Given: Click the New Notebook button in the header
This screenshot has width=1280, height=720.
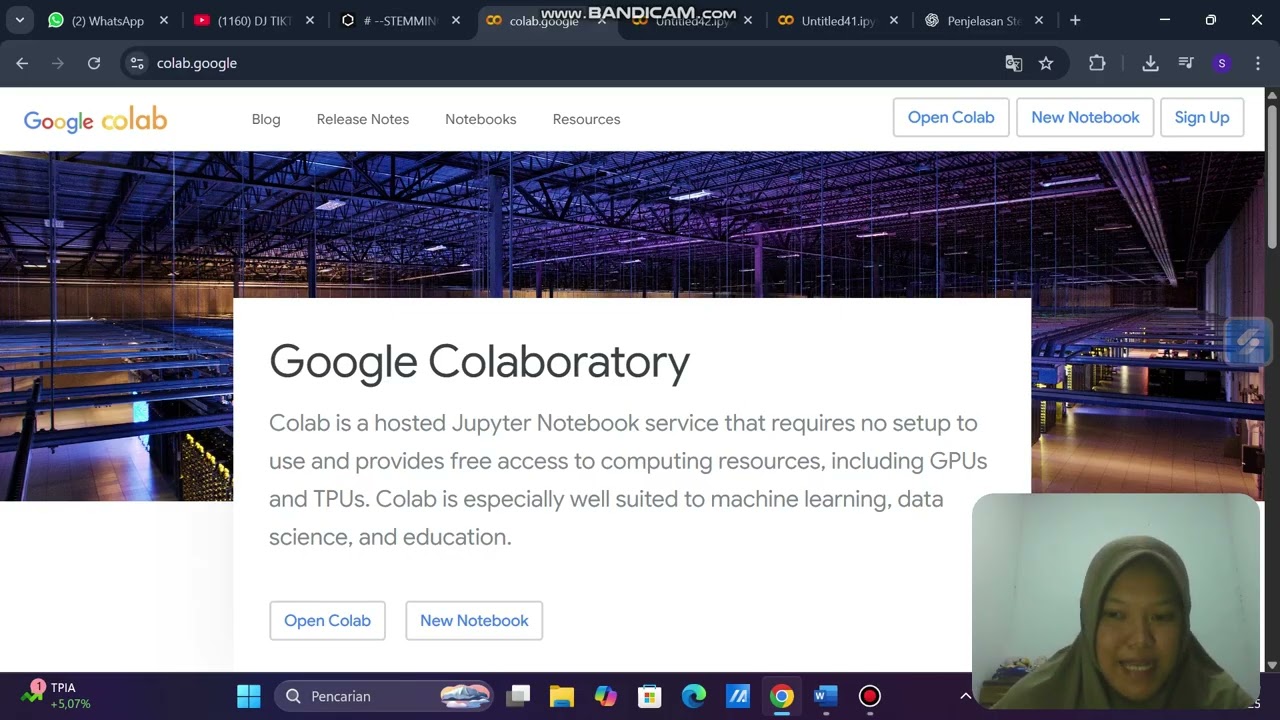Looking at the screenshot, I should (1085, 117).
